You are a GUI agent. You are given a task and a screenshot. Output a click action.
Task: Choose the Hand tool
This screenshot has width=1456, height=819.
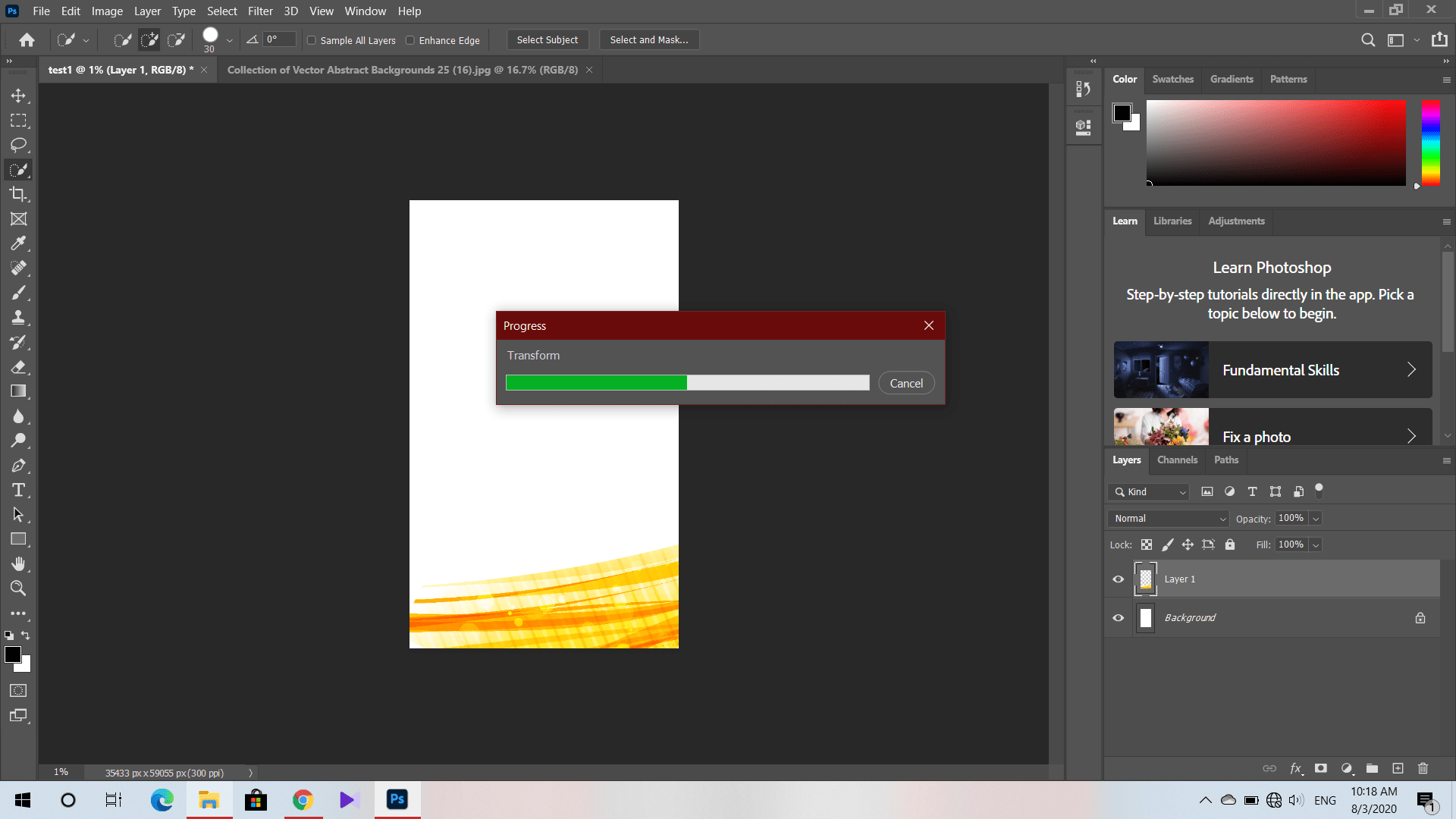tap(18, 563)
